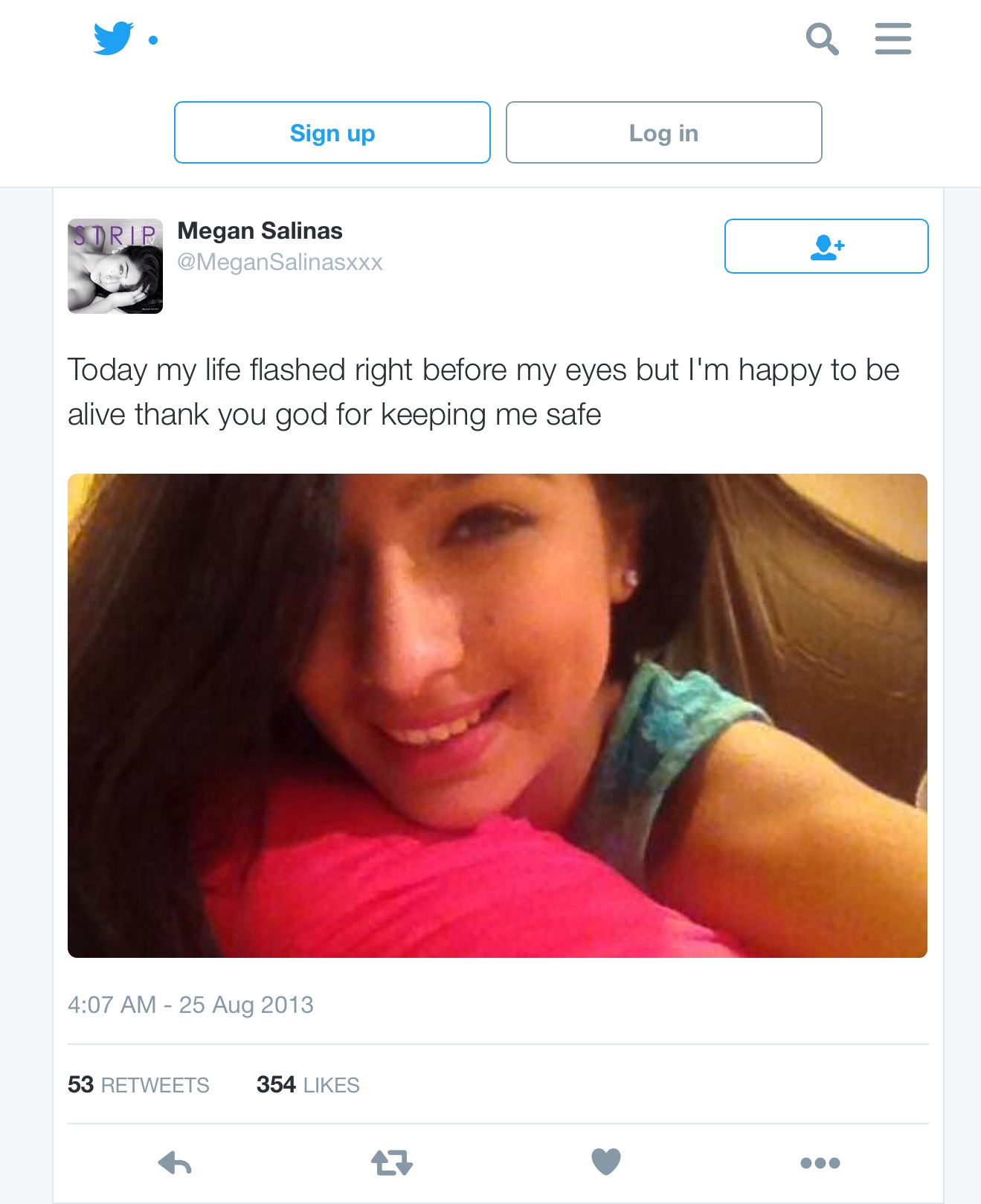Click the Log in button
Screen dimensions: 981x1204
point(663,132)
